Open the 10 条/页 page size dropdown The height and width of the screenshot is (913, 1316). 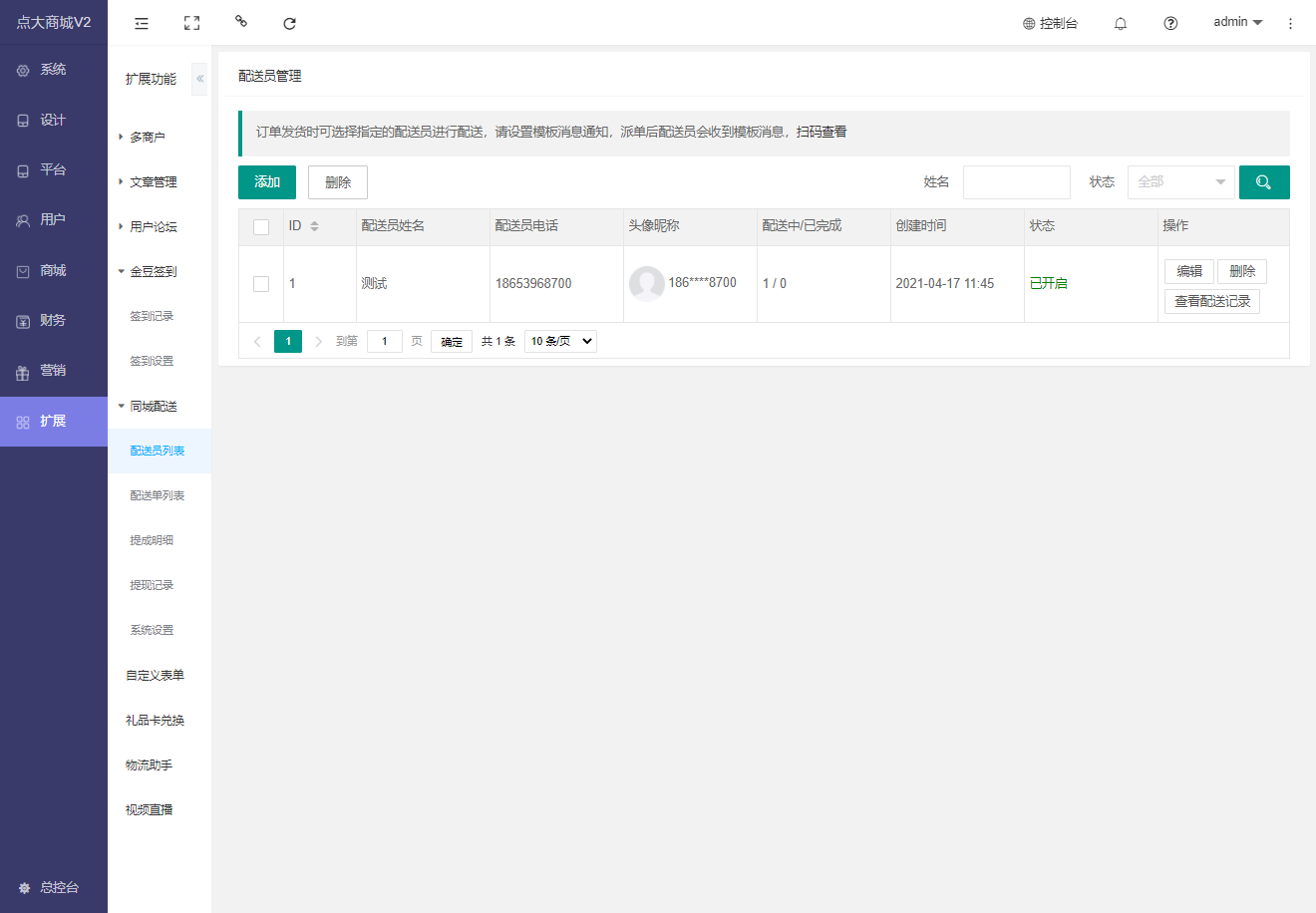[560, 341]
